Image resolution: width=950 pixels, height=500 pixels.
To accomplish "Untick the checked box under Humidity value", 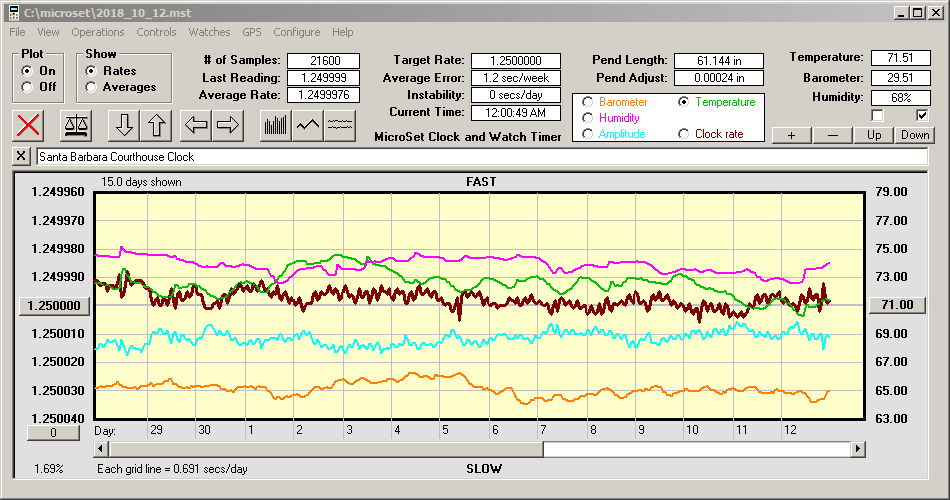I will tap(922, 115).
